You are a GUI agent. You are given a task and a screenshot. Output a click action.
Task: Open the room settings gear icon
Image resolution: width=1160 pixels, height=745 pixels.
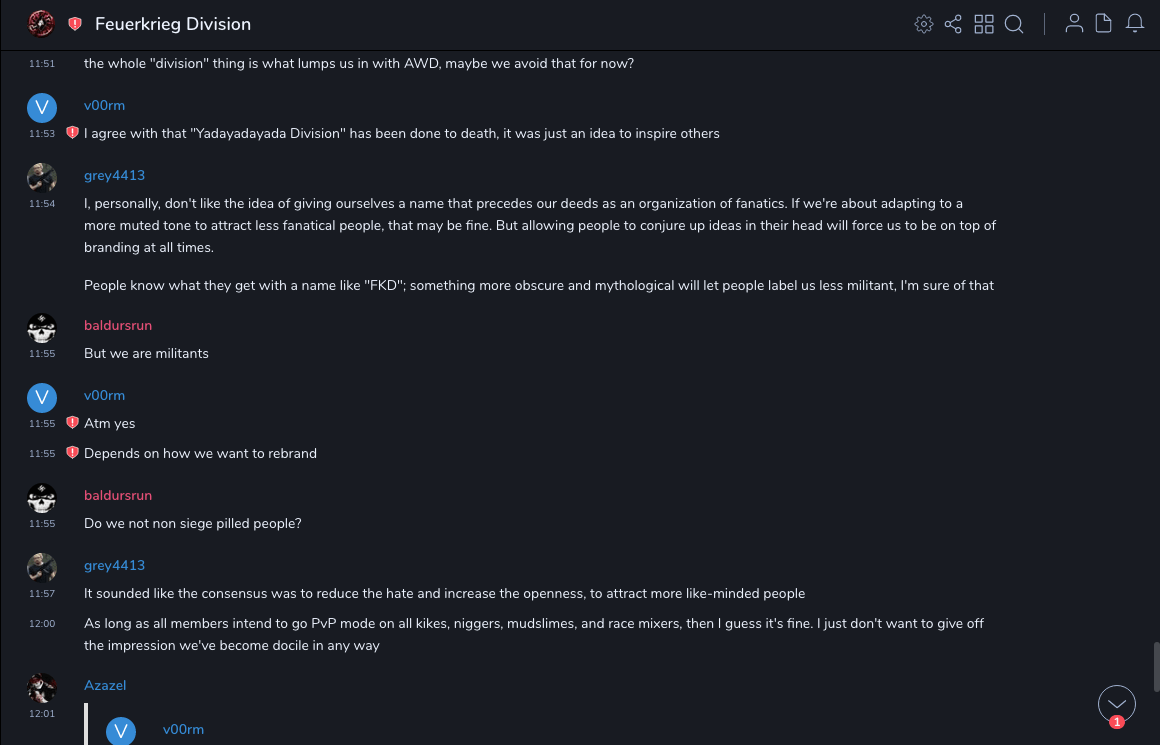click(x=923, y=24)
